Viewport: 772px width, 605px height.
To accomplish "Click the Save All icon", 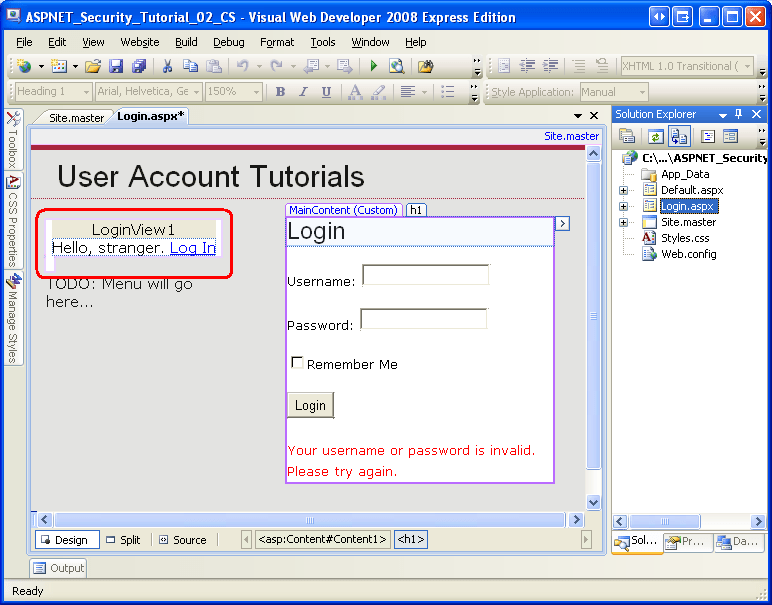I will 139,66.
